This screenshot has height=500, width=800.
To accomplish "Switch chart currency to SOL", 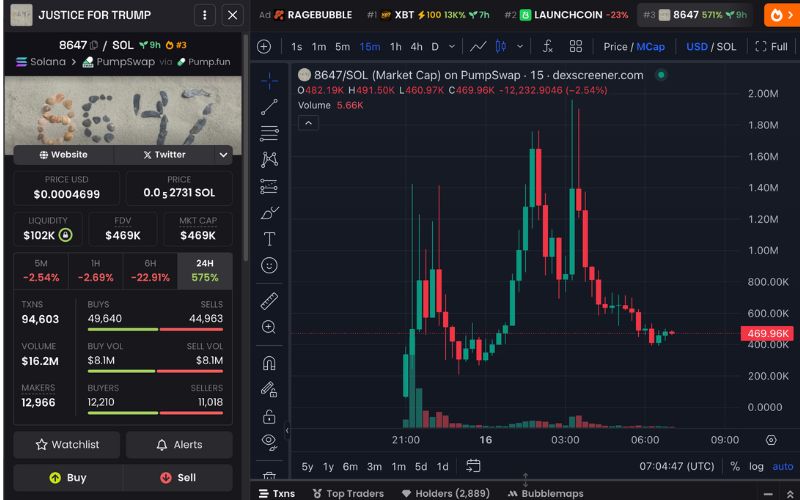I will pos(727,47).
